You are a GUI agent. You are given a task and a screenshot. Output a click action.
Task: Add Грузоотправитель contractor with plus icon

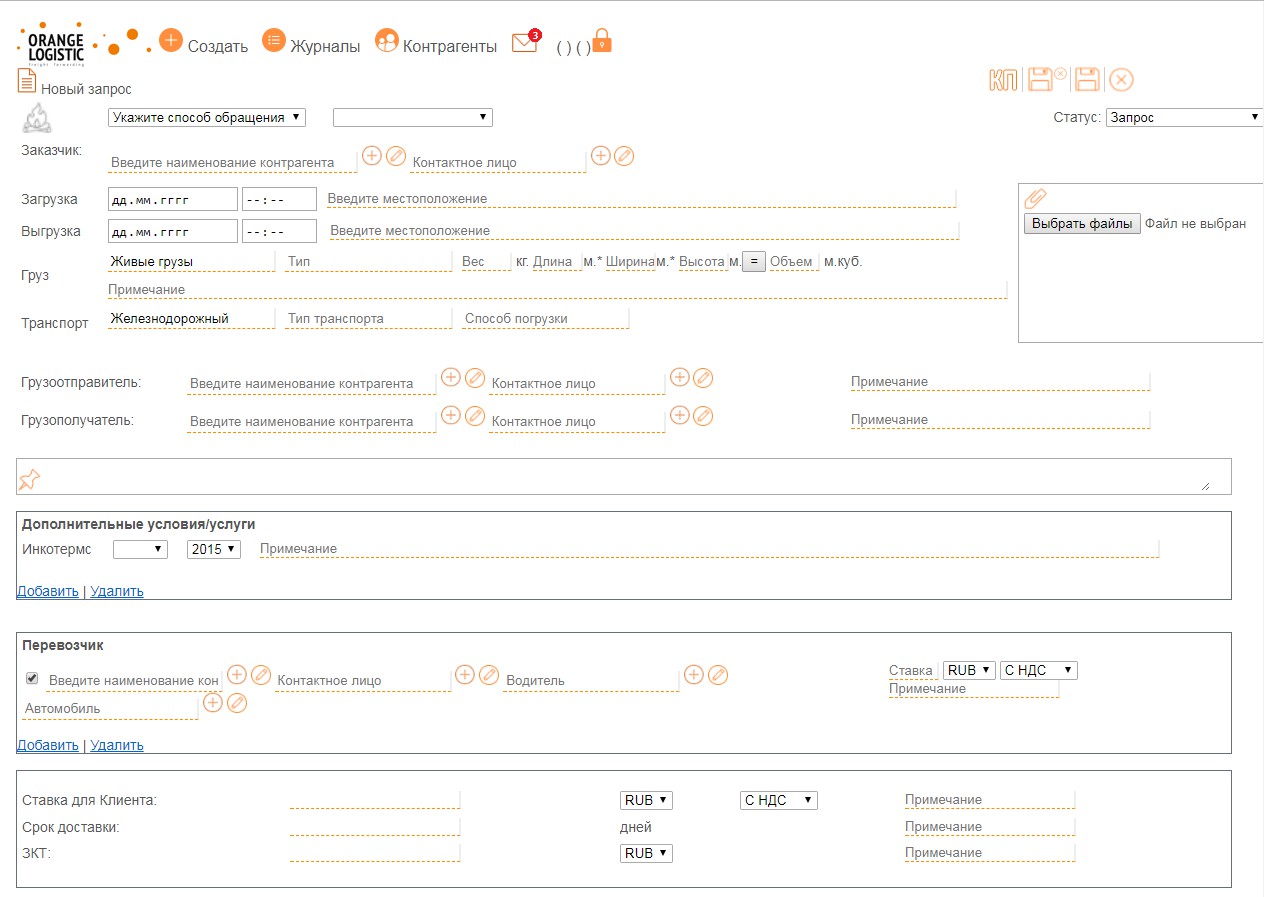451,377
